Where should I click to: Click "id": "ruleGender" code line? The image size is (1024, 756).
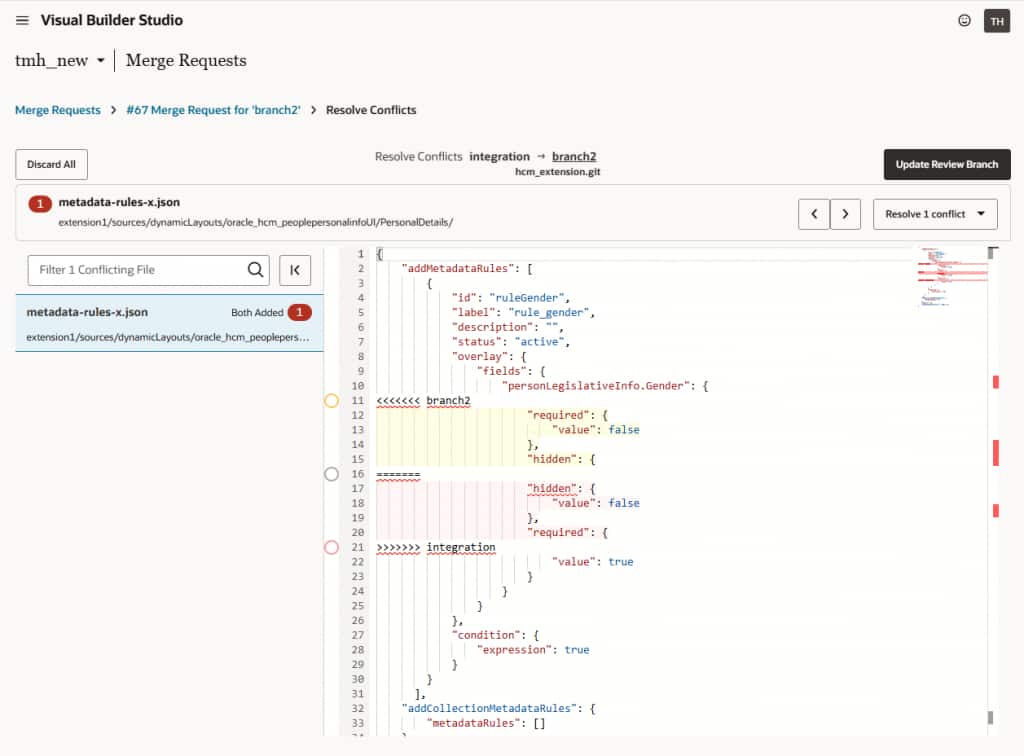(510, 298)
